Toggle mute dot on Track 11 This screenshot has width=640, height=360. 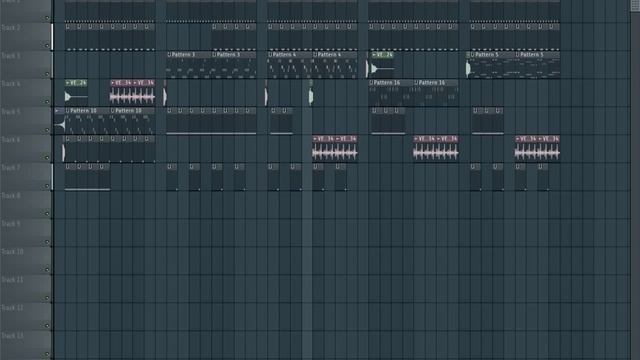[47, 298]
